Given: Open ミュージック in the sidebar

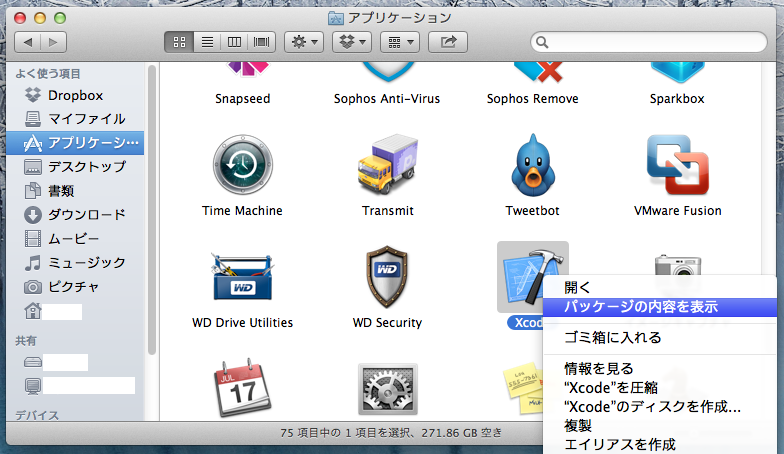Looking at the screenshot, I should pyautogui.click(x=75, y=262).
